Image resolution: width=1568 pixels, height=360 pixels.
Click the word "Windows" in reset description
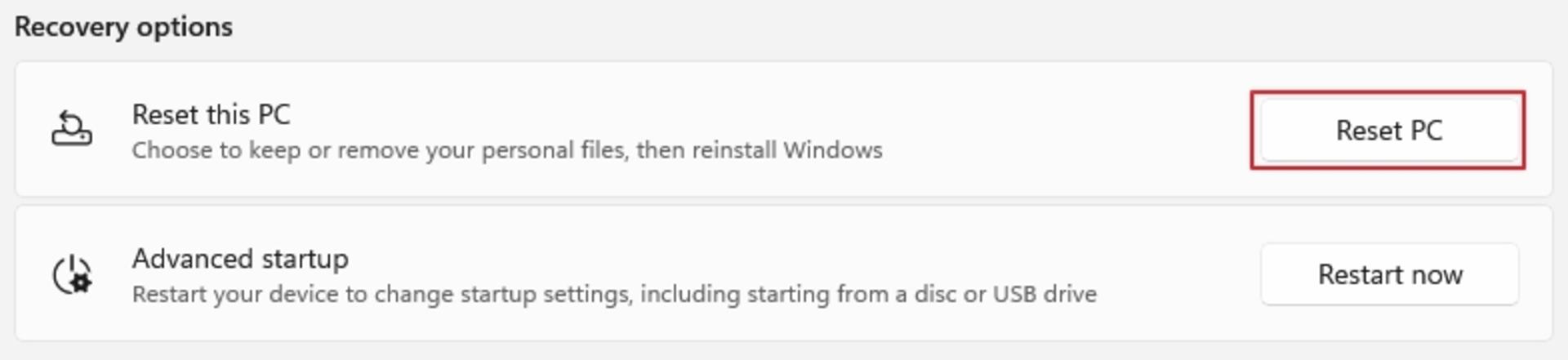833,150
